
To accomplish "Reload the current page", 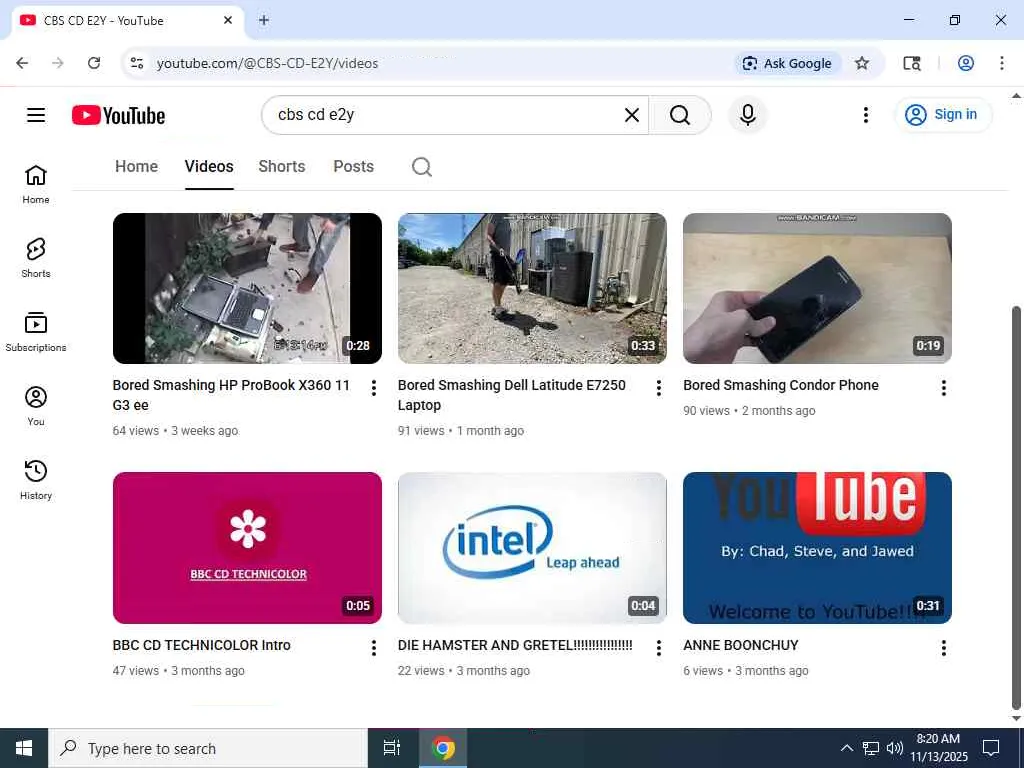I will [x=94, y=63].
